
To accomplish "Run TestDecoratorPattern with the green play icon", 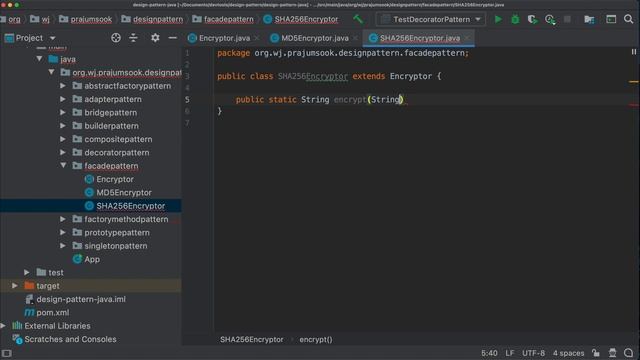I will 498,19.
